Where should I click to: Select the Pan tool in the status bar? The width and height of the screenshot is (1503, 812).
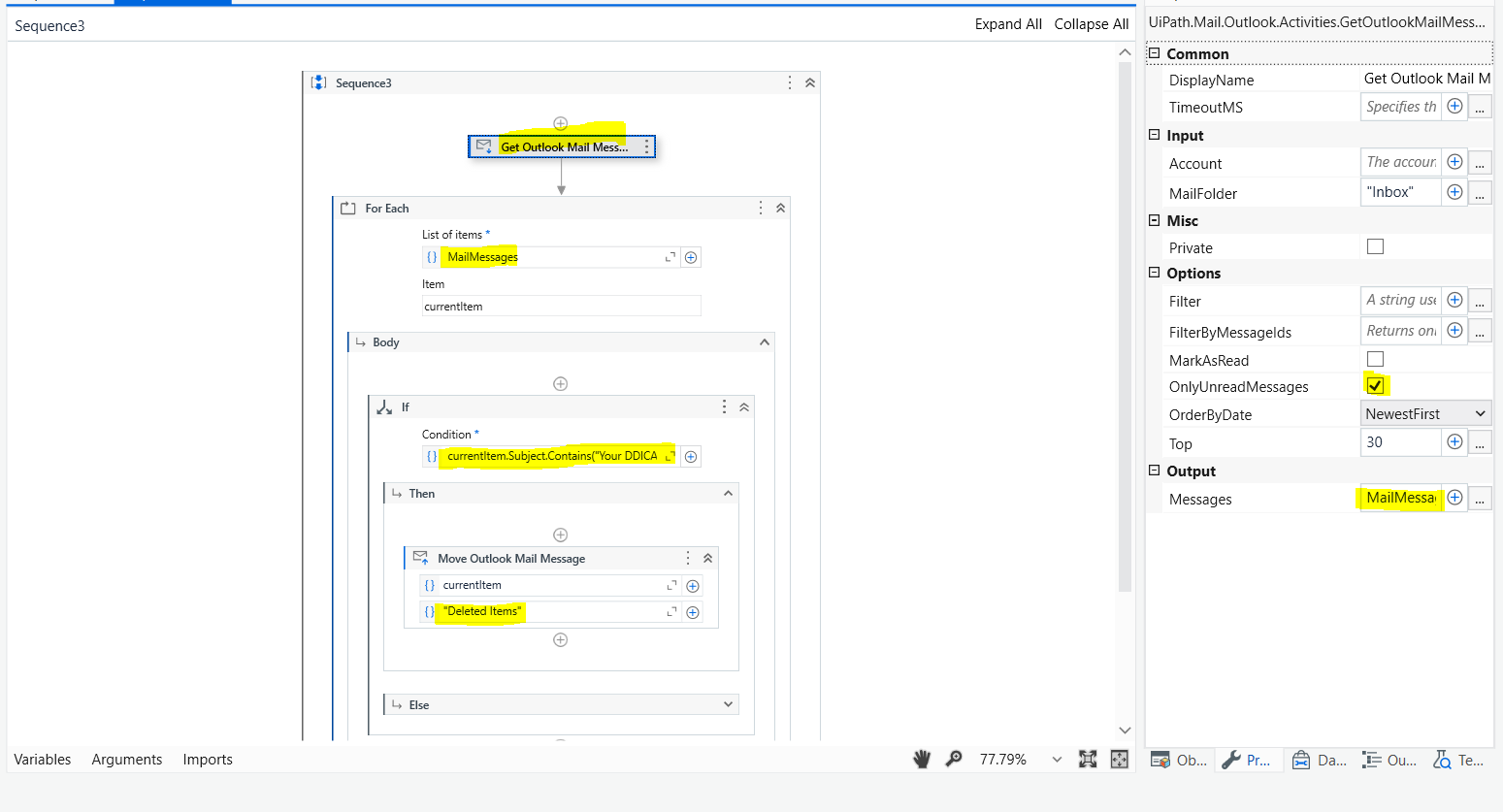point(920,759)
